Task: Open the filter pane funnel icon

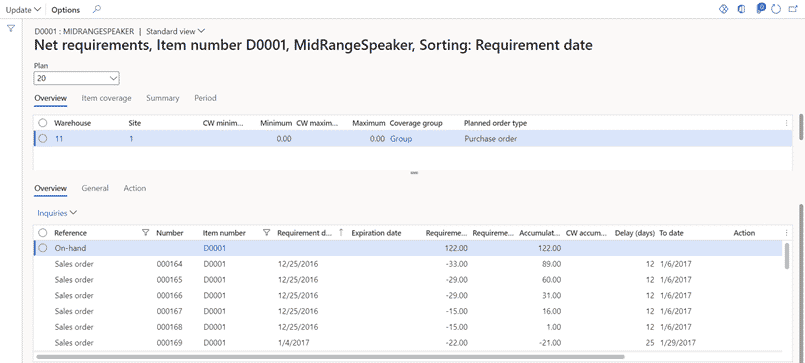Action: tap(10, 29)
